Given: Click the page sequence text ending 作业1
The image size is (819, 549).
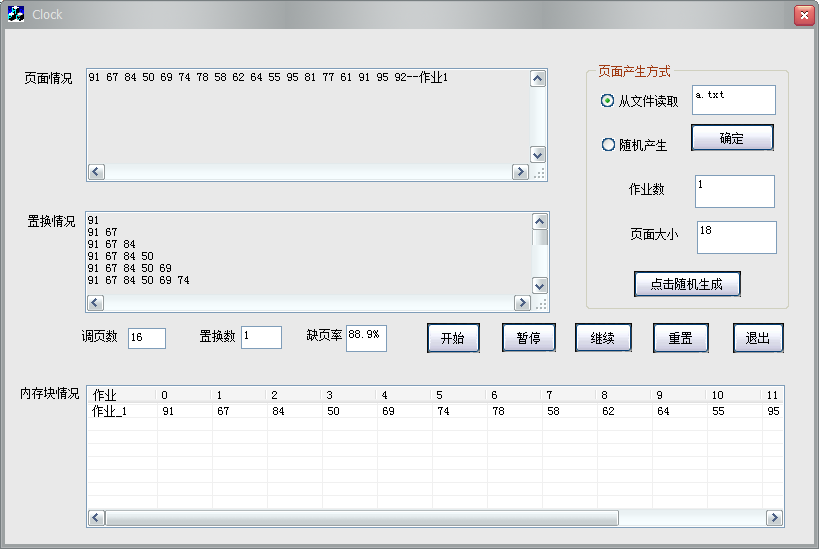Looking at the screenshot, I should point(268,77).
